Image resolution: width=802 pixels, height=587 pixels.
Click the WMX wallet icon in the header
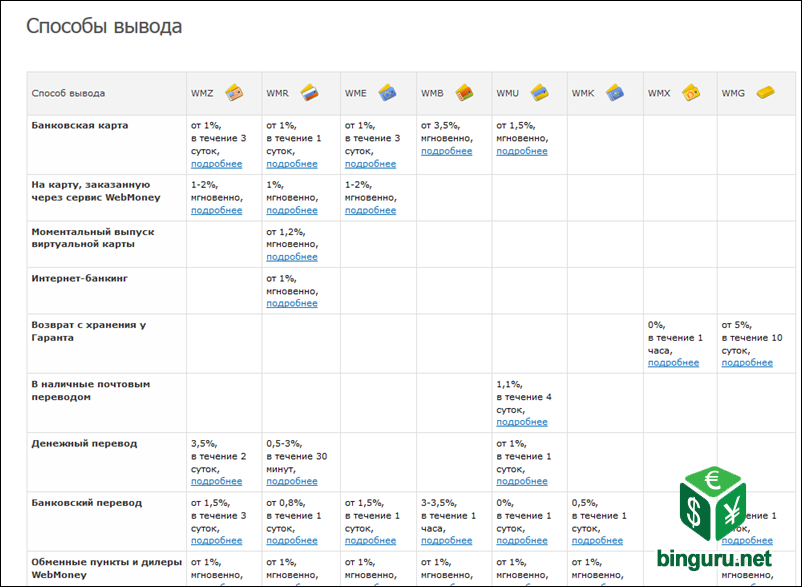690,93
